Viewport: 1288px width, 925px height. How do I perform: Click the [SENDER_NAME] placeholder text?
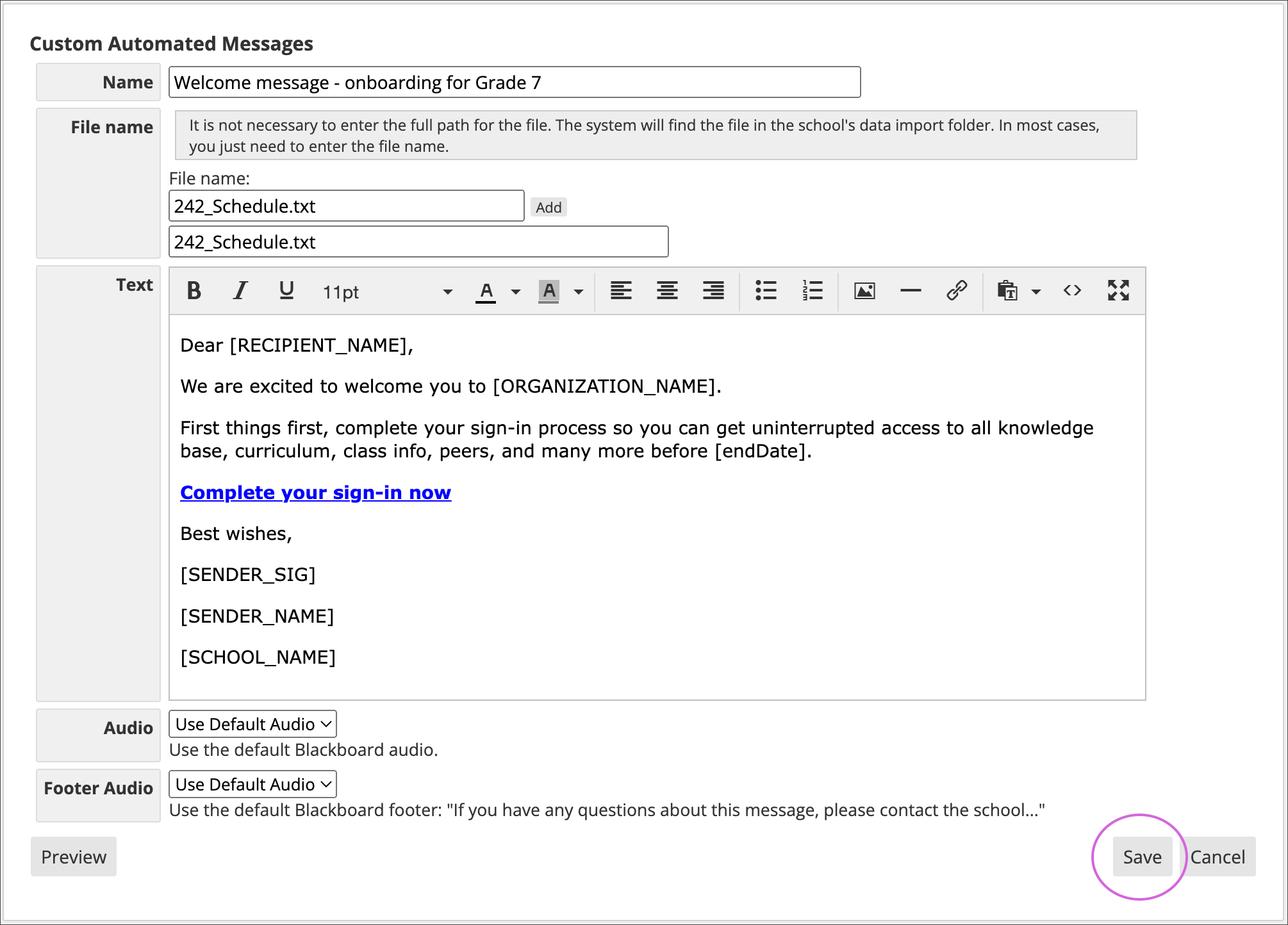(257, 616)
